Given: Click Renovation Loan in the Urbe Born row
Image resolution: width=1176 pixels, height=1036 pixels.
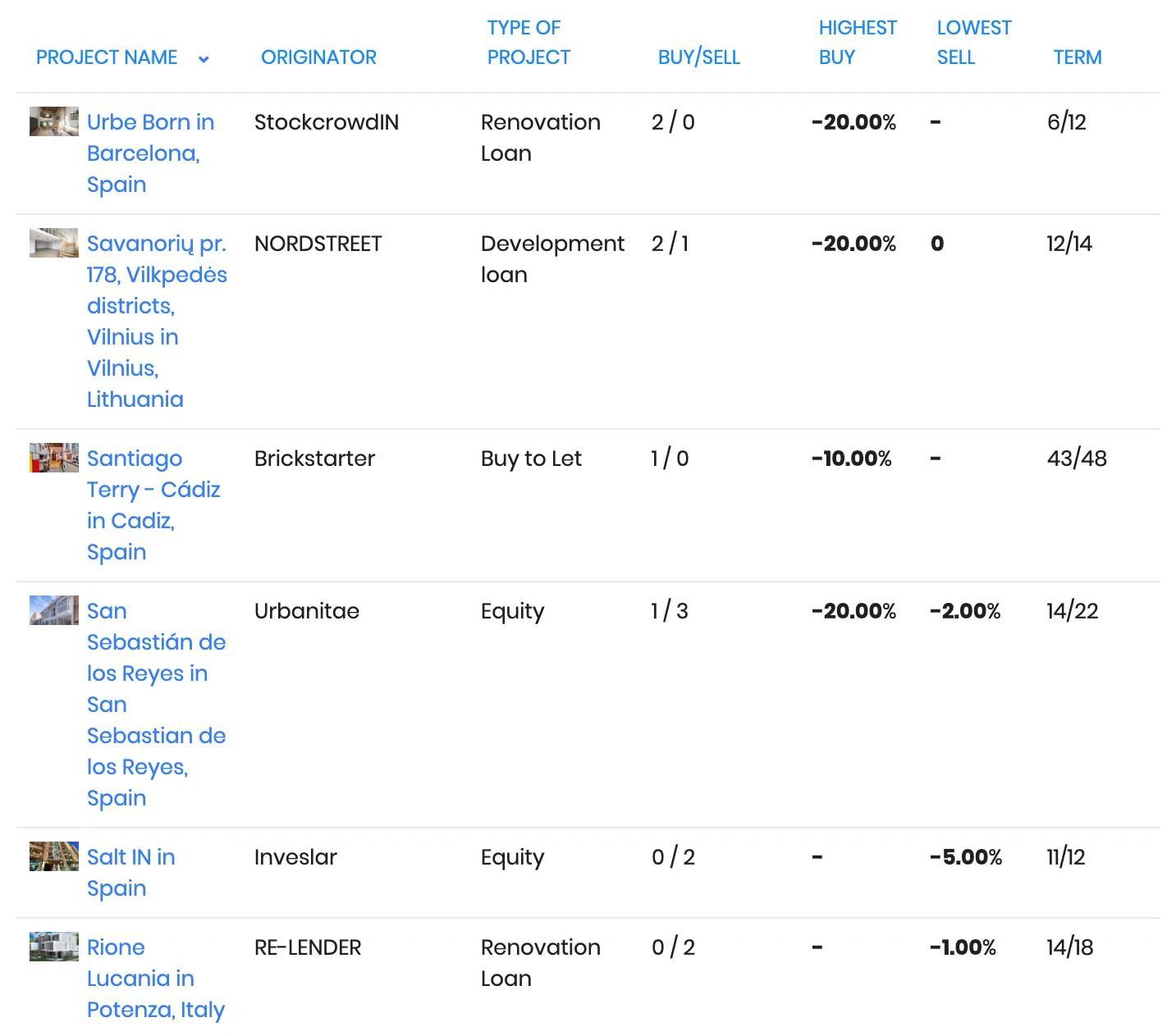Looking at the screenshot, I should point(541,138).
